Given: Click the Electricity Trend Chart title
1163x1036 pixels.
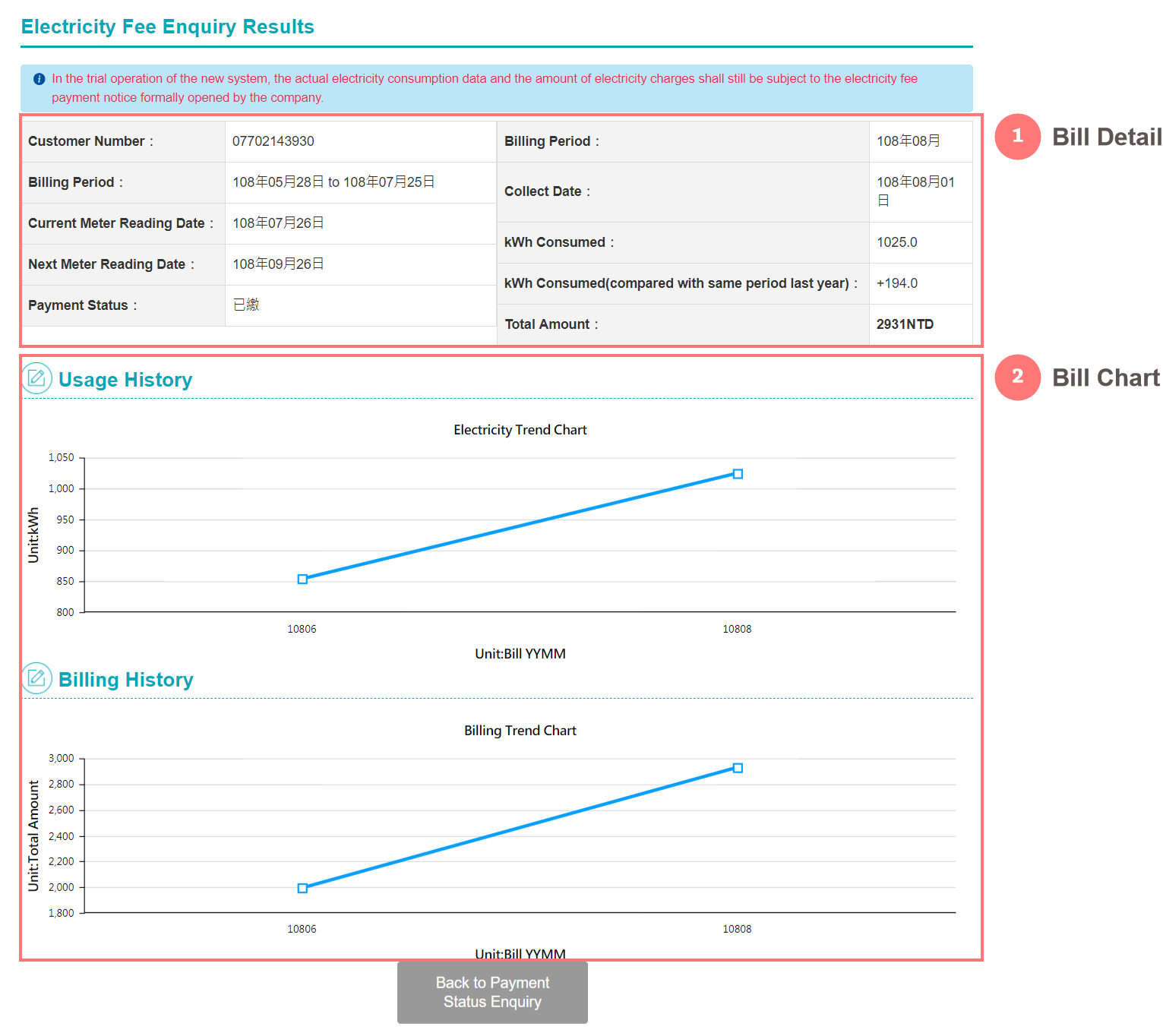Looking at the screenshot, I should (520, 429).
